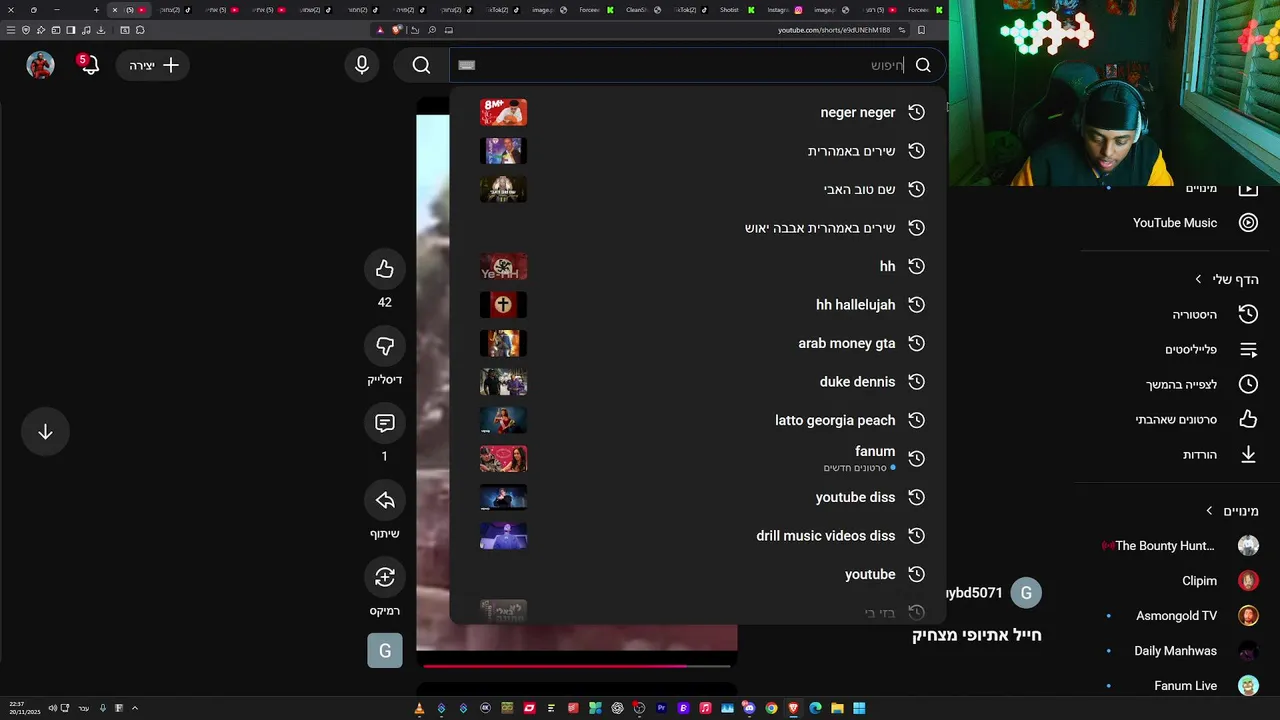The height and width of the screenshot is (720, 1280).
Task: Show hidden system tray icons chevron
Action: (x=134, y=708)
